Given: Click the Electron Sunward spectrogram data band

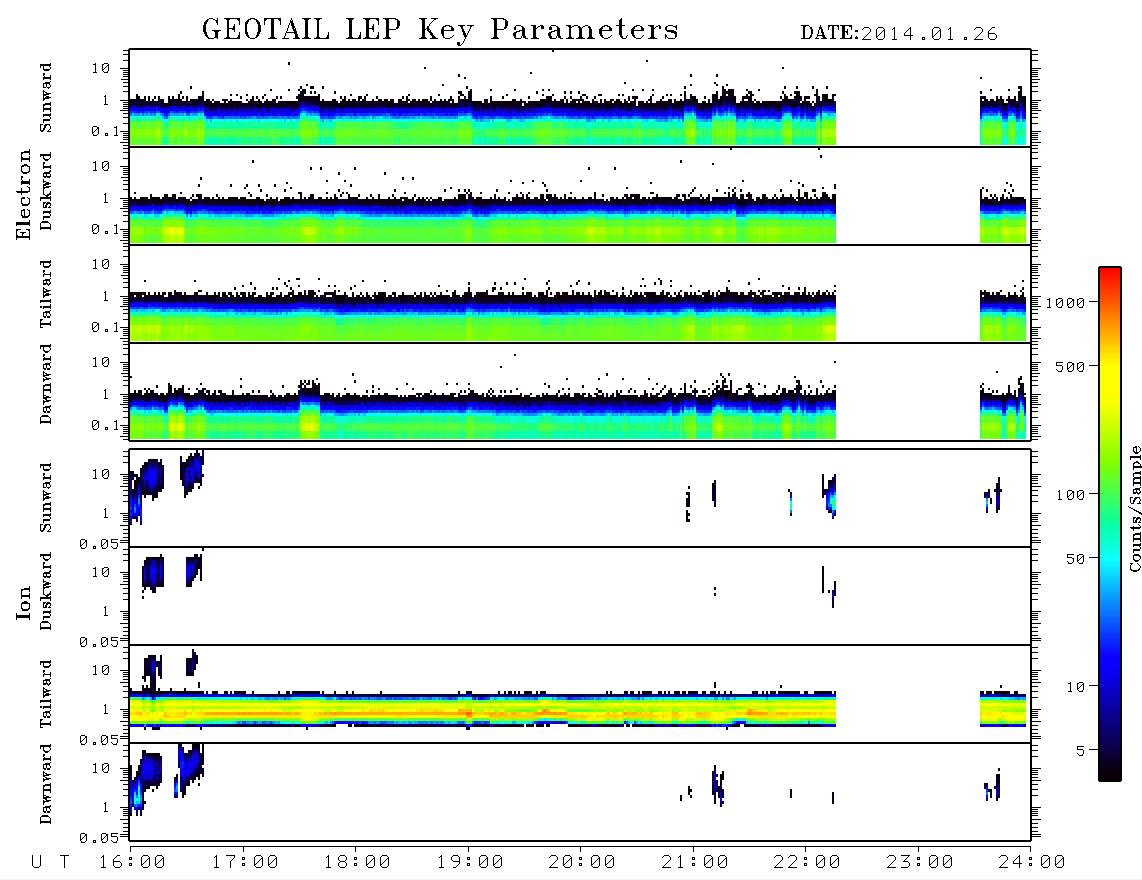Looking at the screenshot, I should click(482, 120).
